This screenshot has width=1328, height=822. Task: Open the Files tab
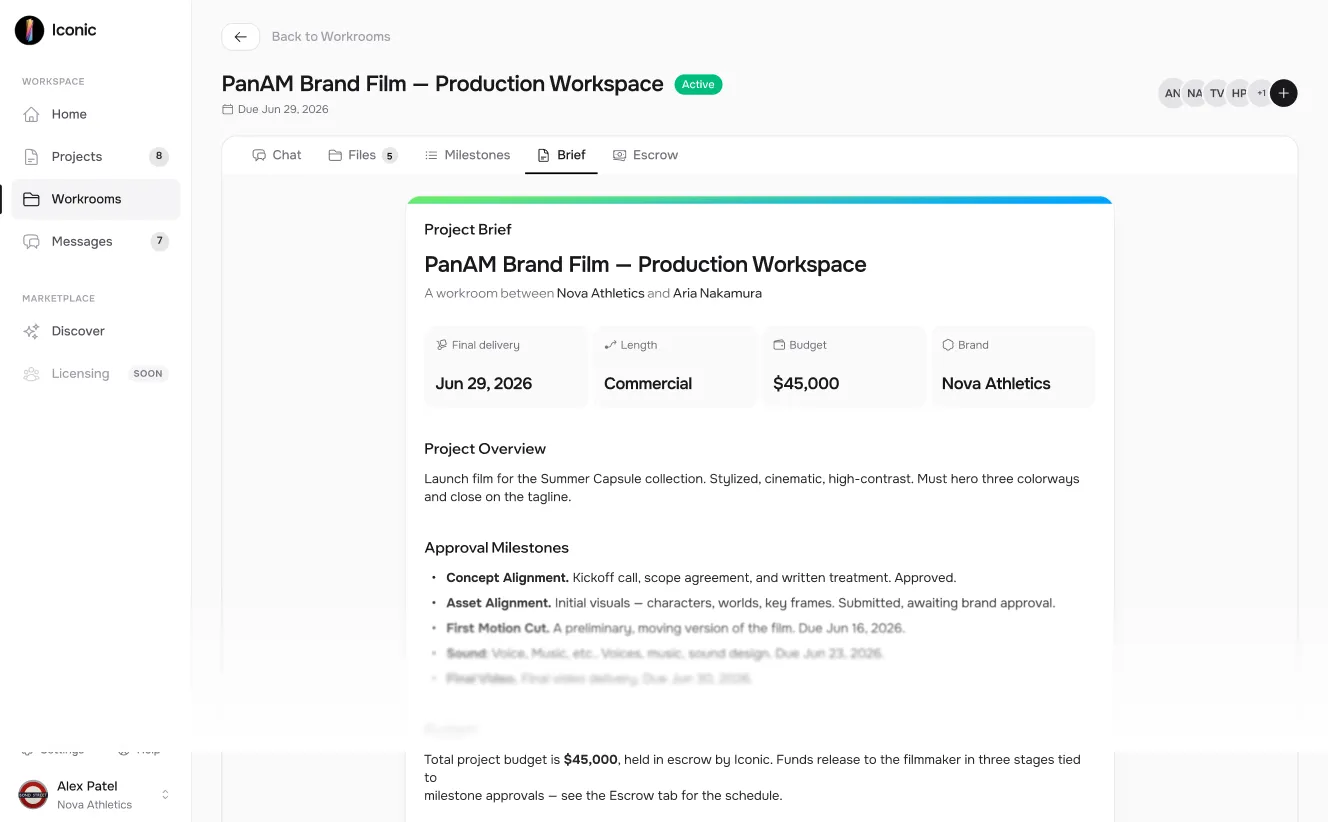(363, 155)
